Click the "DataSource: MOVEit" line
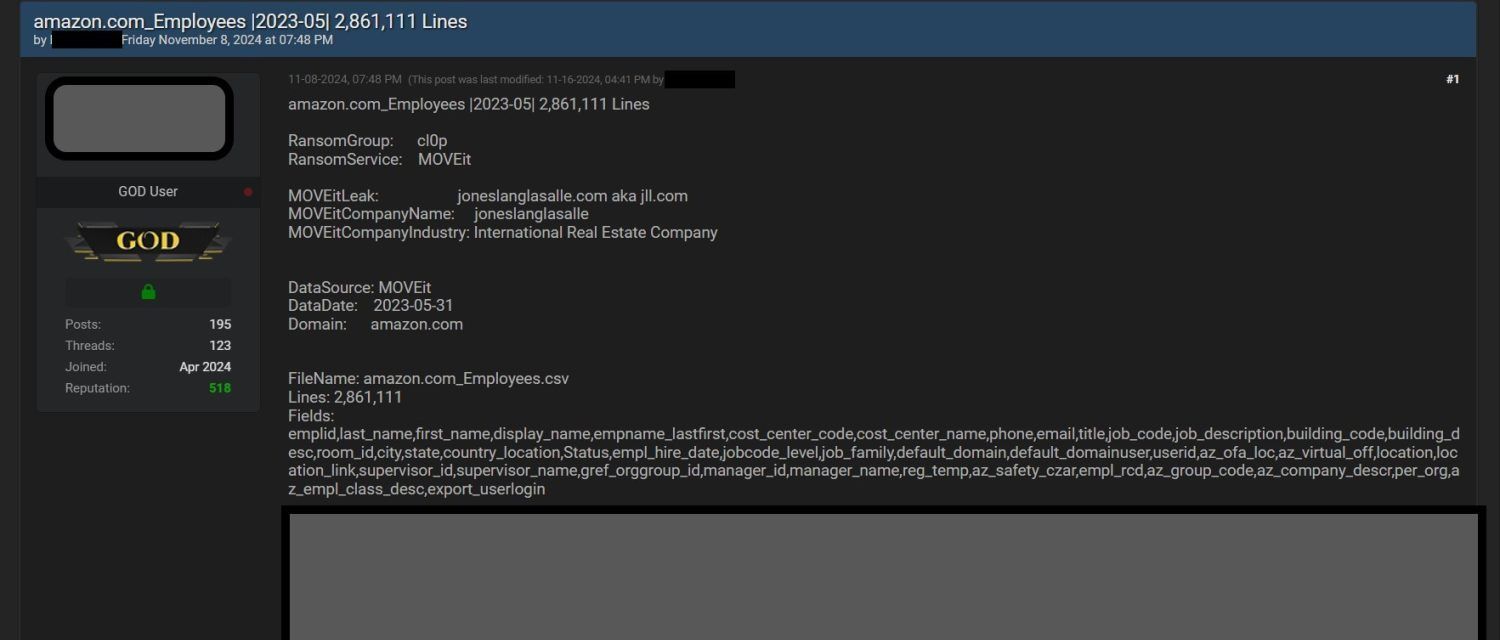The height and width of the screenshot is (640, 1500). [360, 288]
